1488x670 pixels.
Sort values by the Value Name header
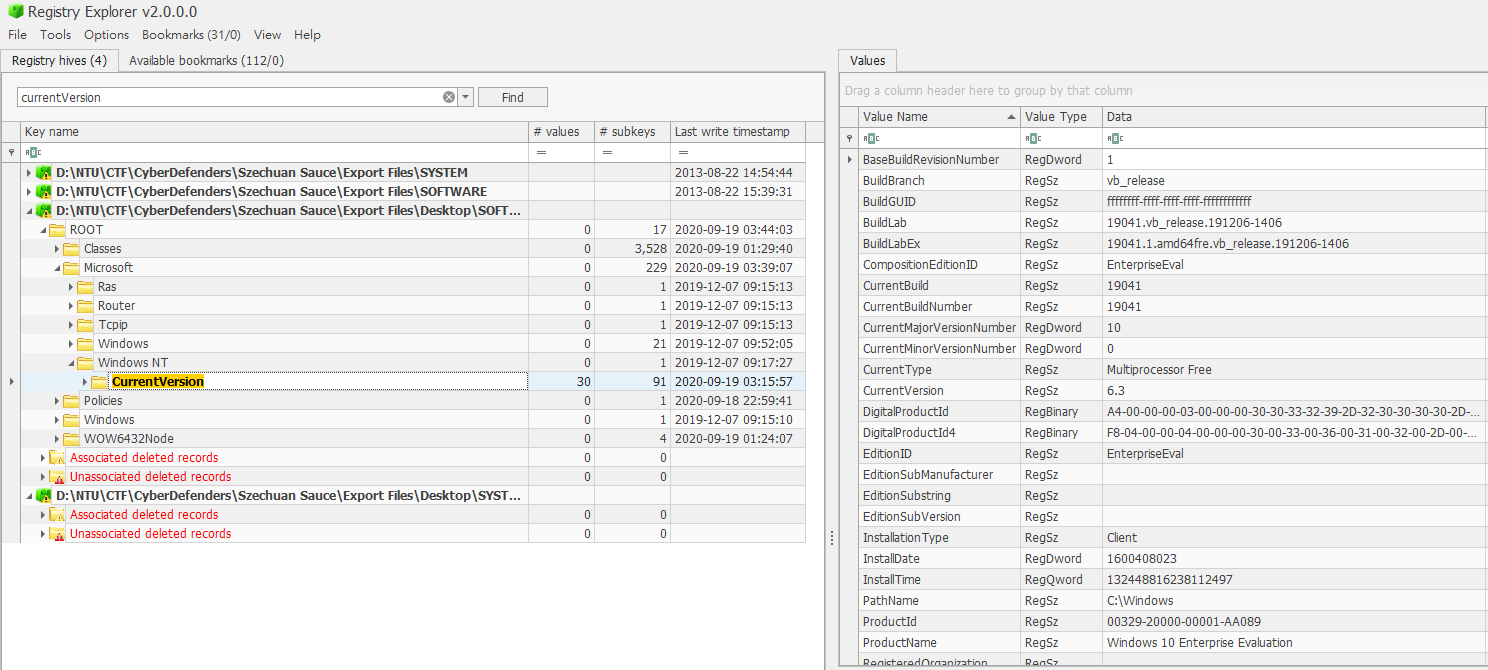tap(938, 117)
